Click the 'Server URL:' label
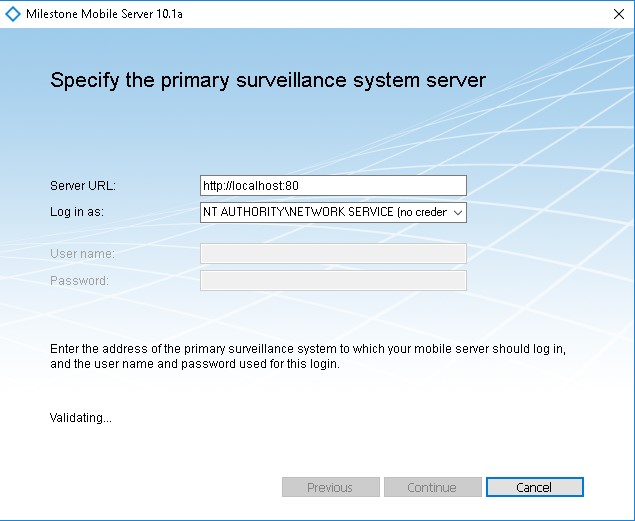 (83, 185)
